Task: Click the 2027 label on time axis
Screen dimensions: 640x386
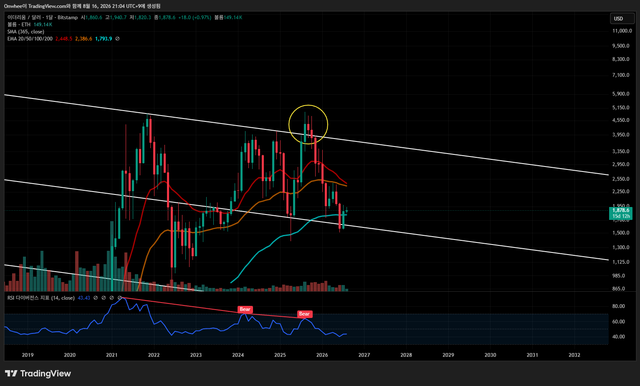Action: pyautogui.click(x=364, y=355)
